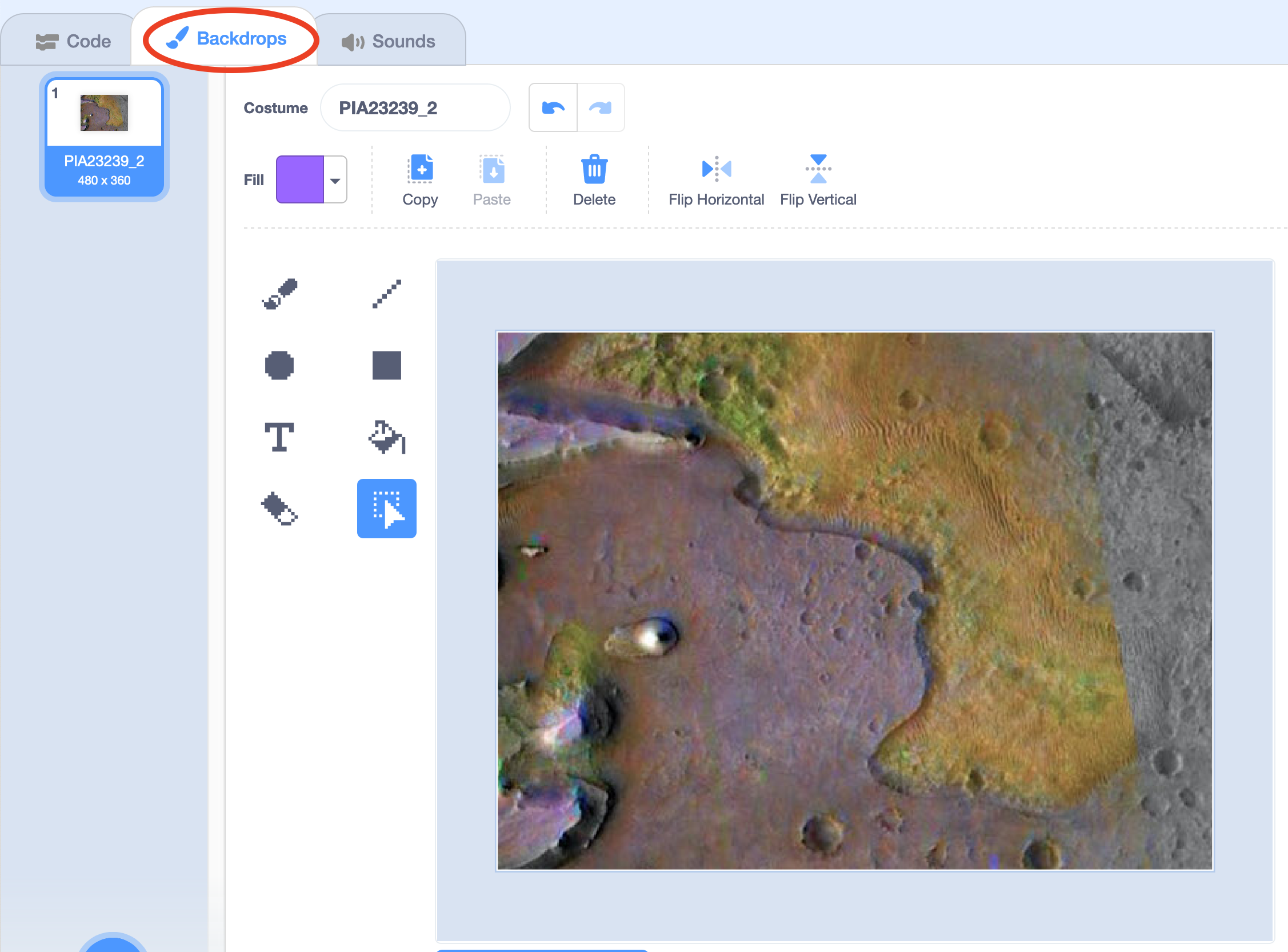Select the Flip Vertical option

pos(820,180)
